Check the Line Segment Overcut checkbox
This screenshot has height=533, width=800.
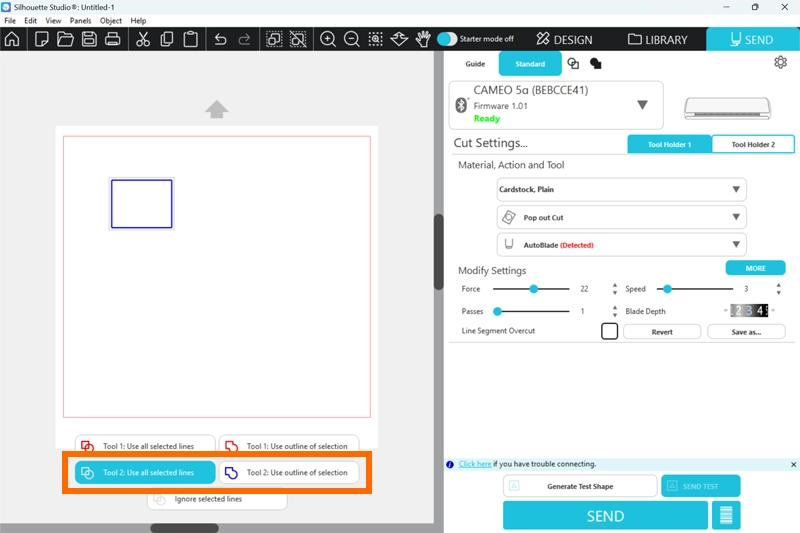[x=609, y=331]
